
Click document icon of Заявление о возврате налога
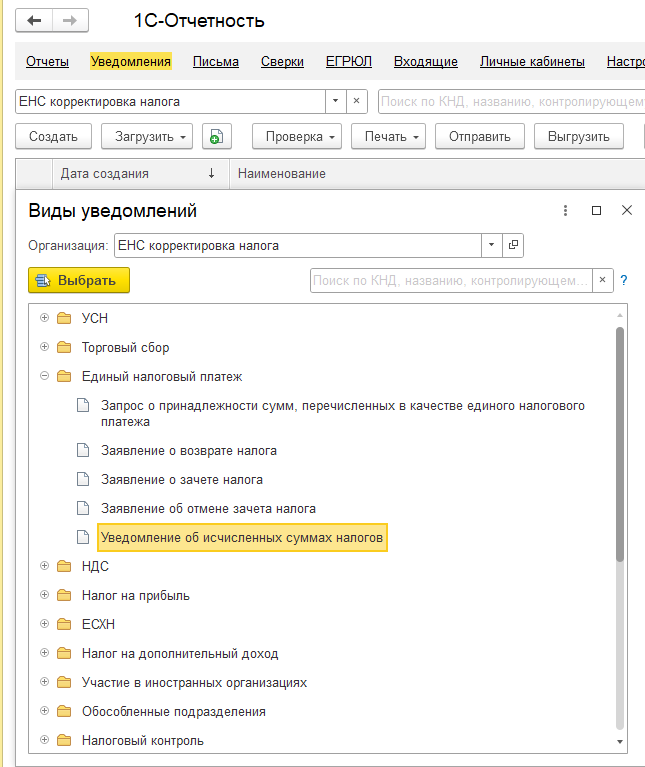point(83,450)
